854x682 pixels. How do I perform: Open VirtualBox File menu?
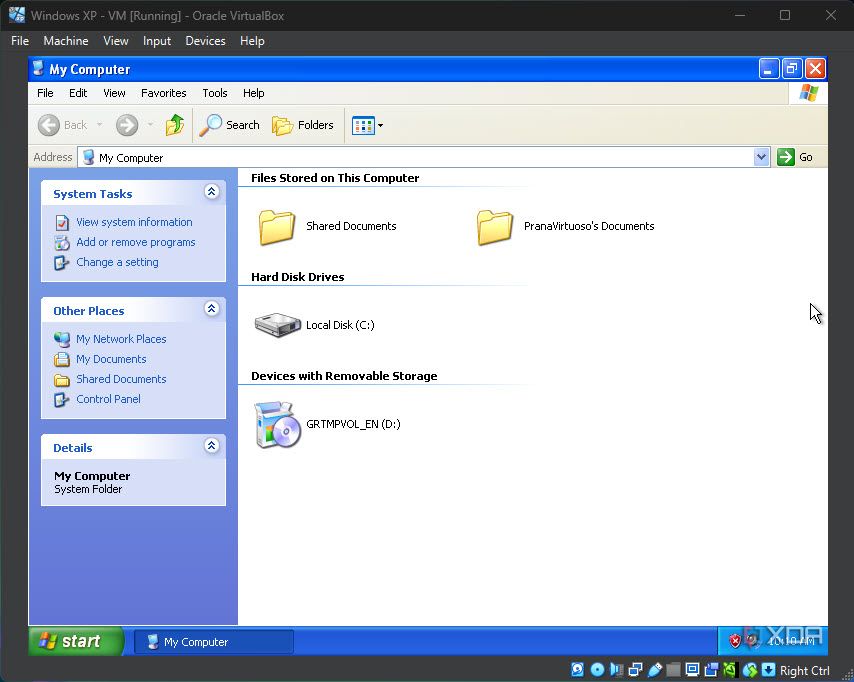20,41
